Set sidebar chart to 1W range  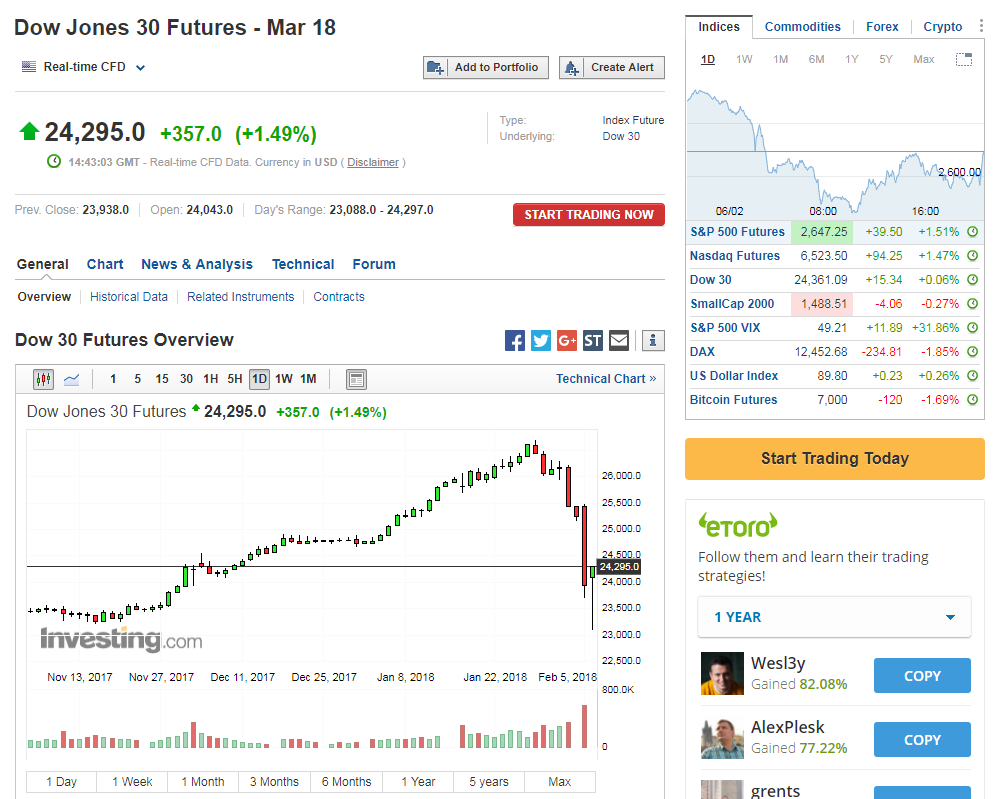pos(744,59)
